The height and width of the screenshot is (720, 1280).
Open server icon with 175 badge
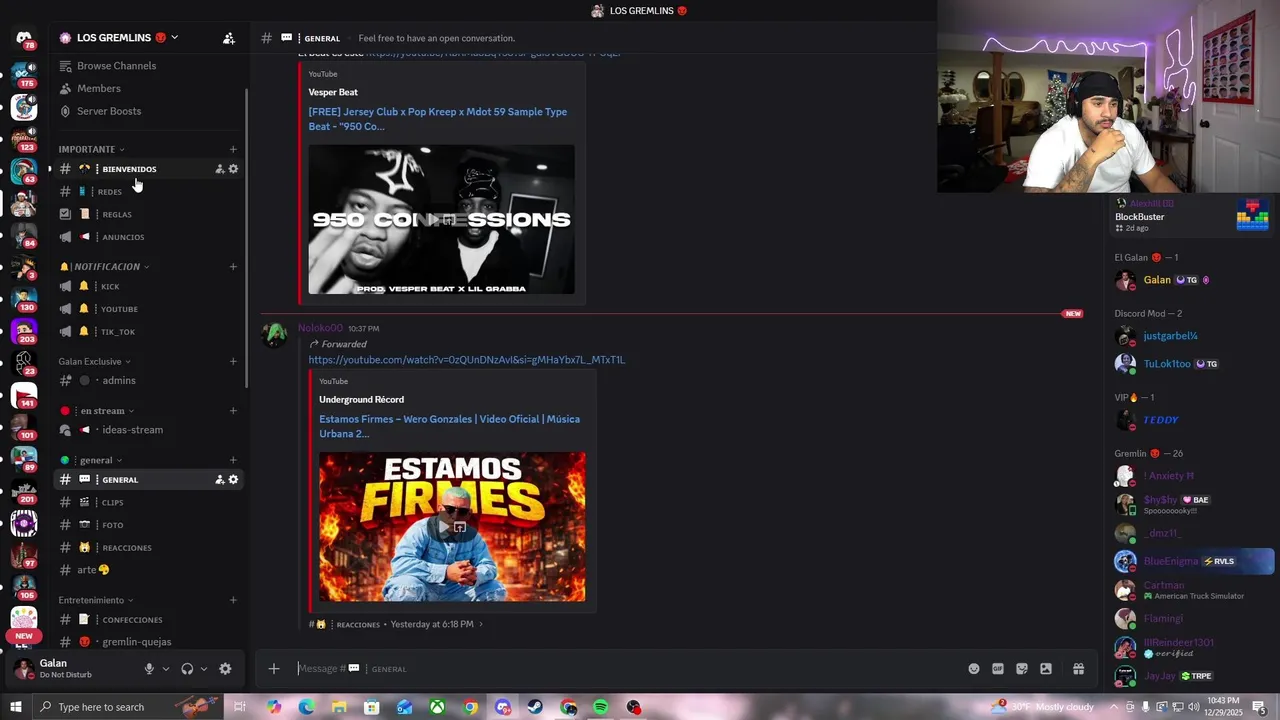(24, 75)
